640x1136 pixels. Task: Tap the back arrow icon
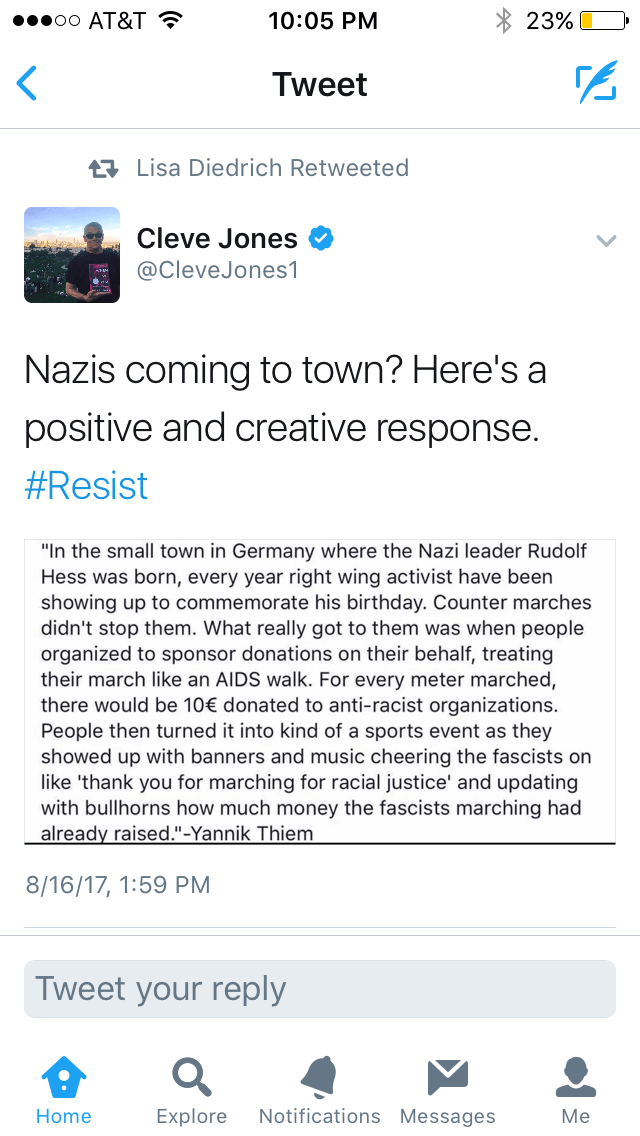point(28,84)
